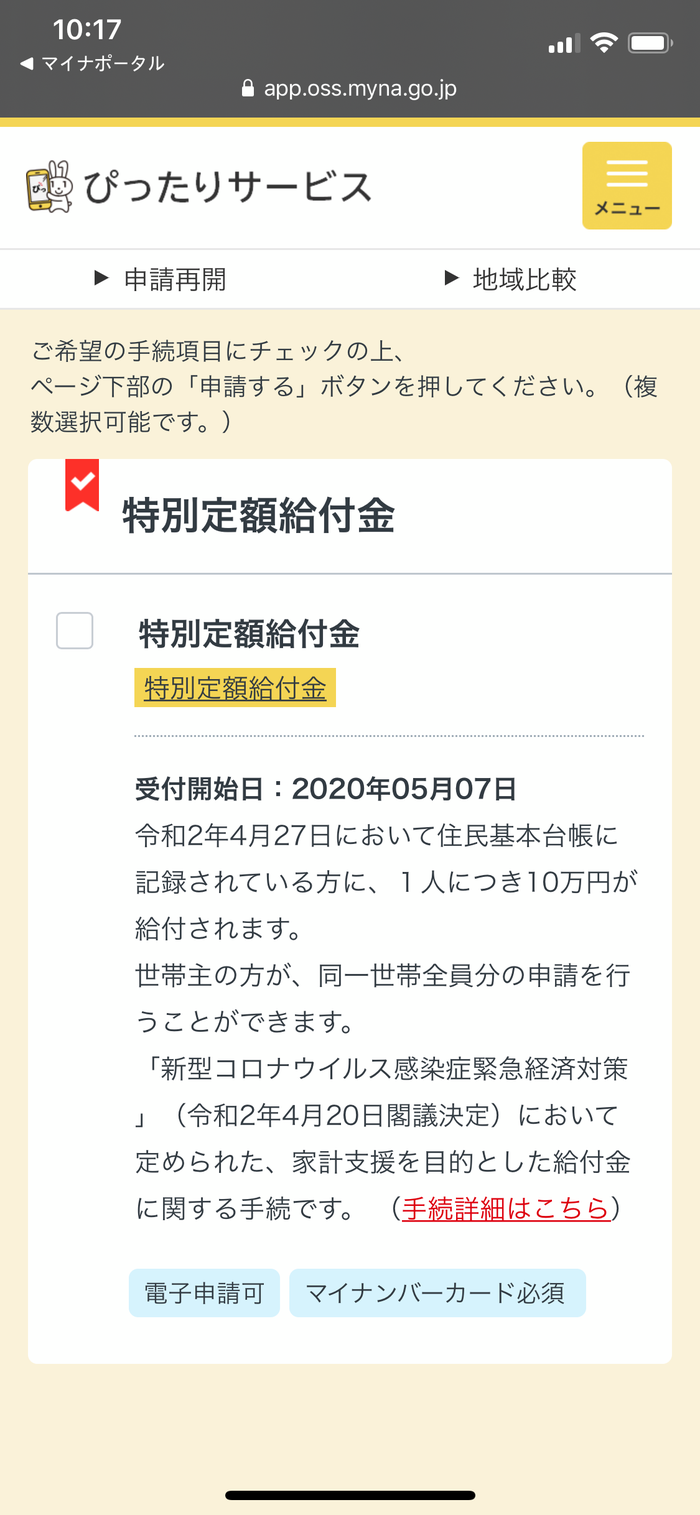The width and height of the screenshot is (700, 1515).
Task: Check the 特別定額給付金 checkbox
Action: tap(75, 631)
